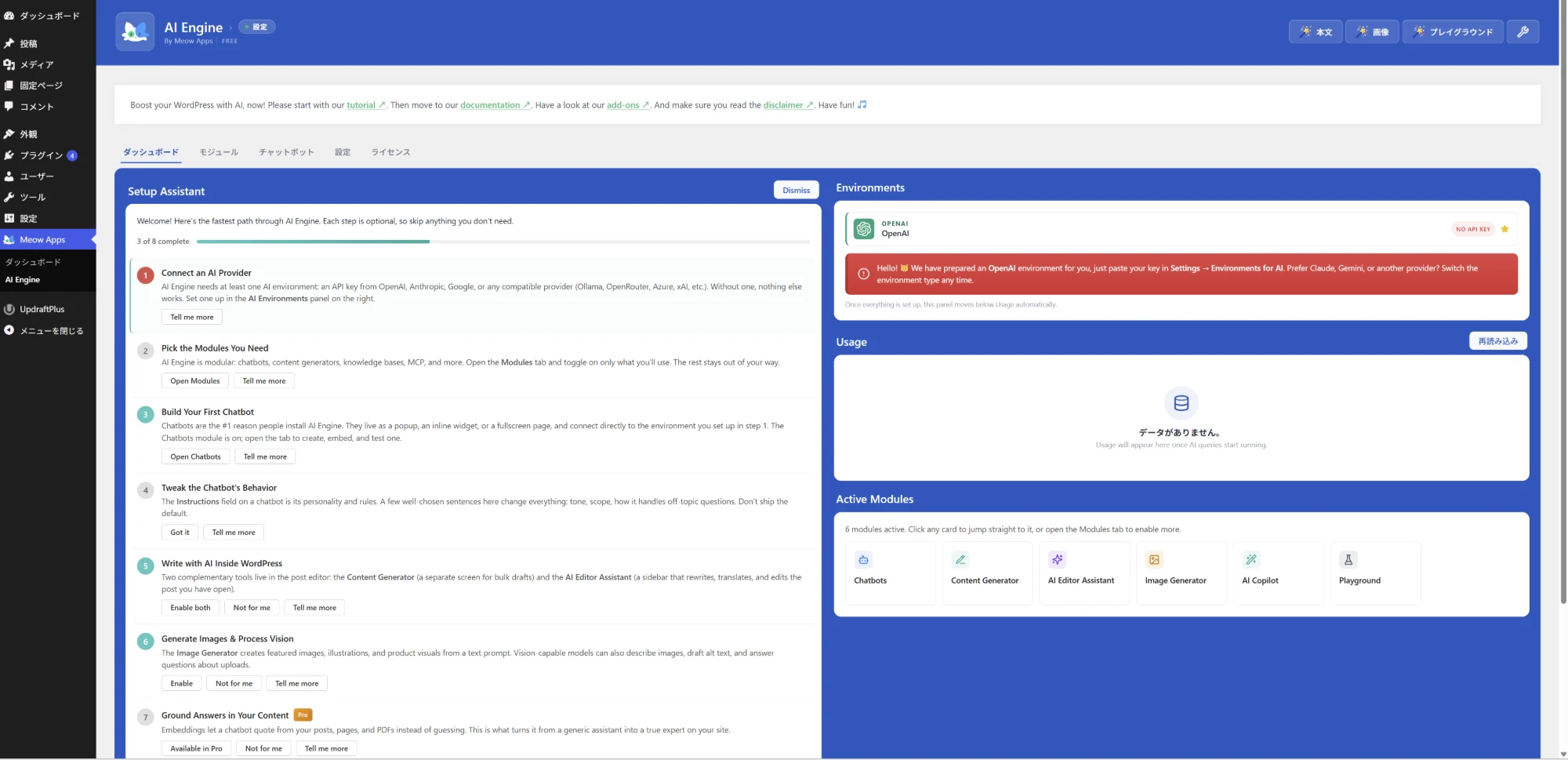This screenshot has width=1568, height=760.
Task: Click the warning icon in red alert
Action: pyautogui.click(x=863, y=274)
